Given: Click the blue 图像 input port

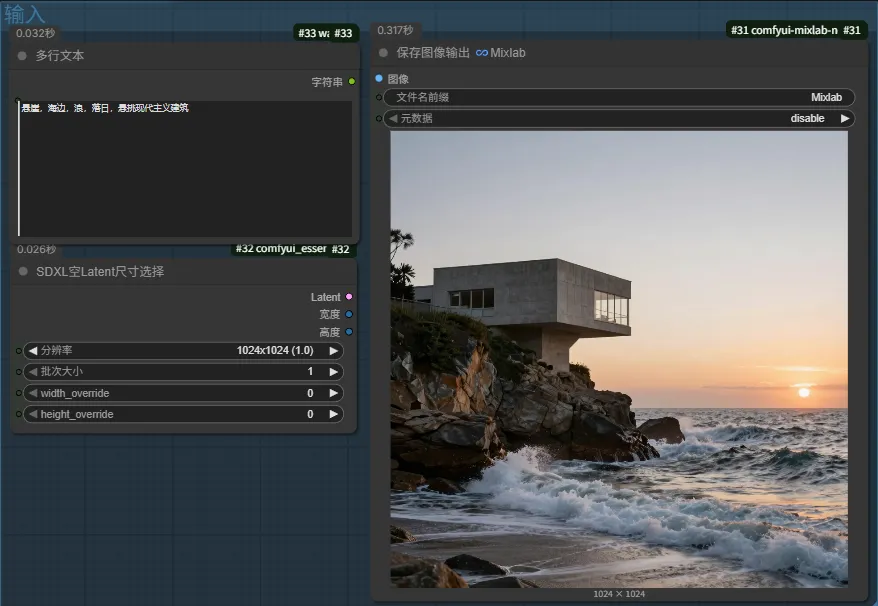Looking at the screenshot, I should pyautogui.click(x=379, y=78).
